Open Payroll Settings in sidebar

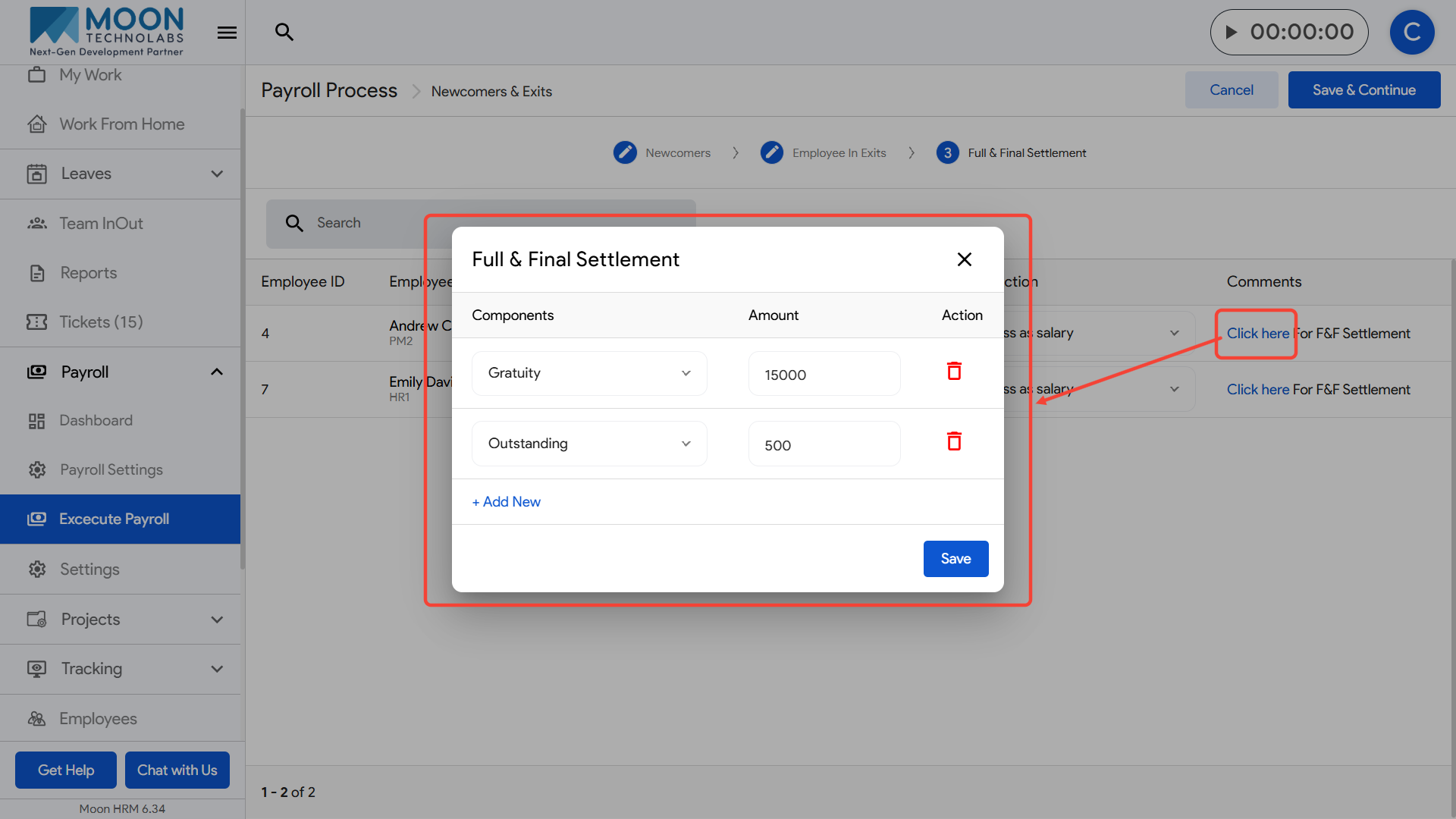(x=111, y=470)
